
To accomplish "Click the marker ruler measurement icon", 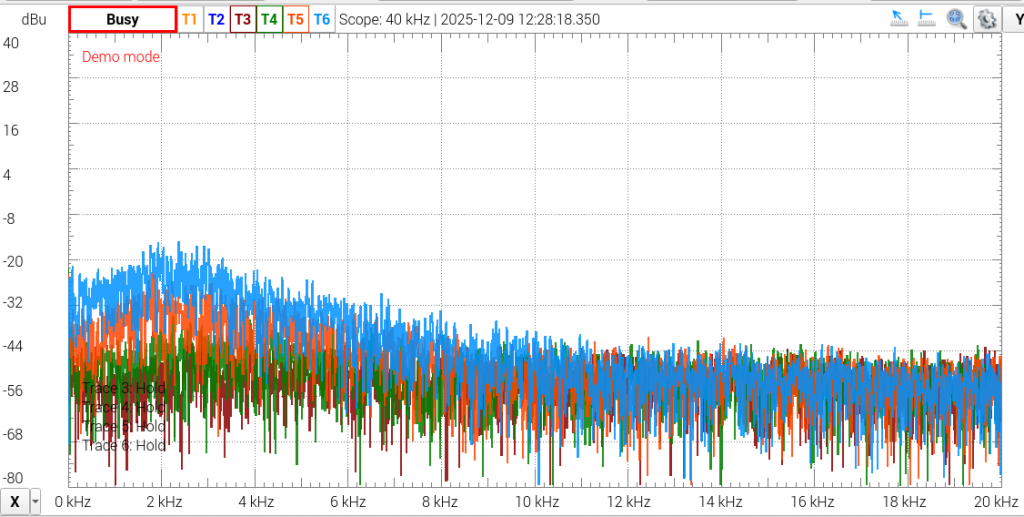I will tap(927, 18).
